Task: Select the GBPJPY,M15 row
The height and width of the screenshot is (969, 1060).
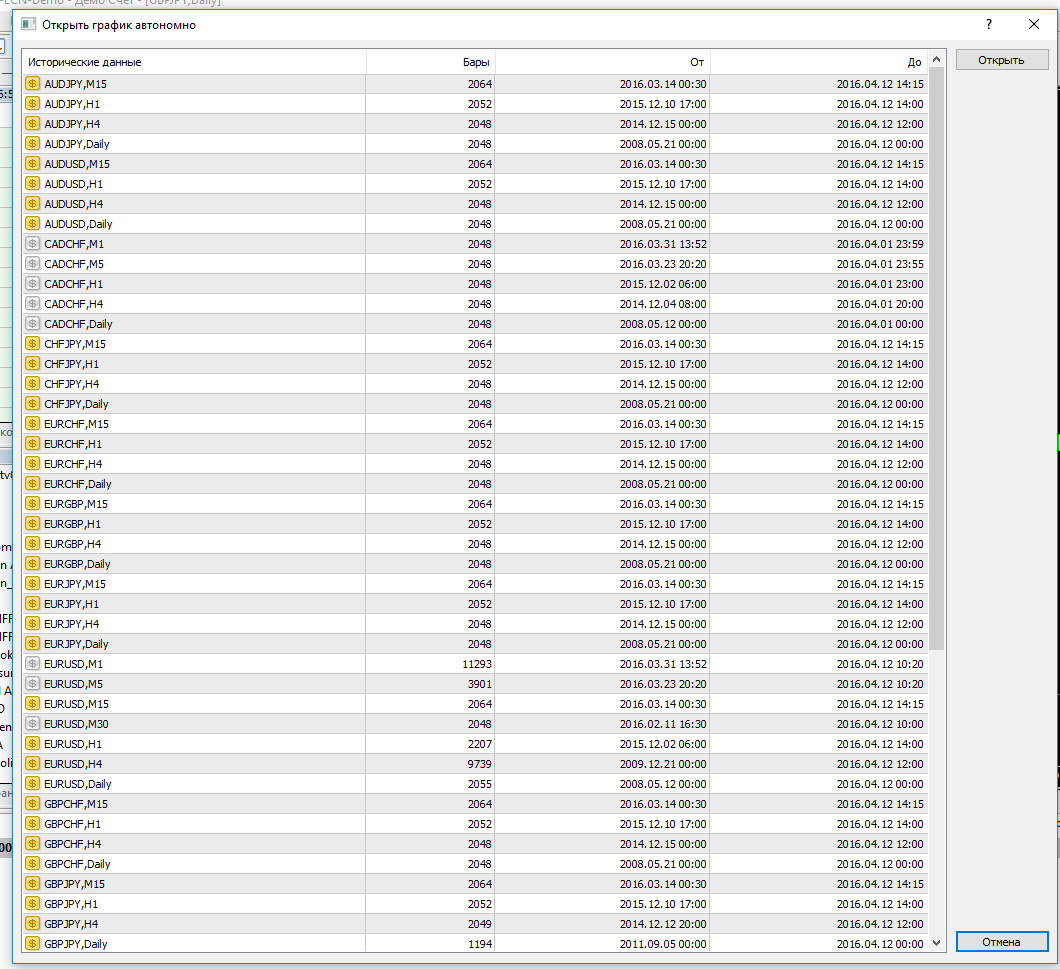Action: 475,884
